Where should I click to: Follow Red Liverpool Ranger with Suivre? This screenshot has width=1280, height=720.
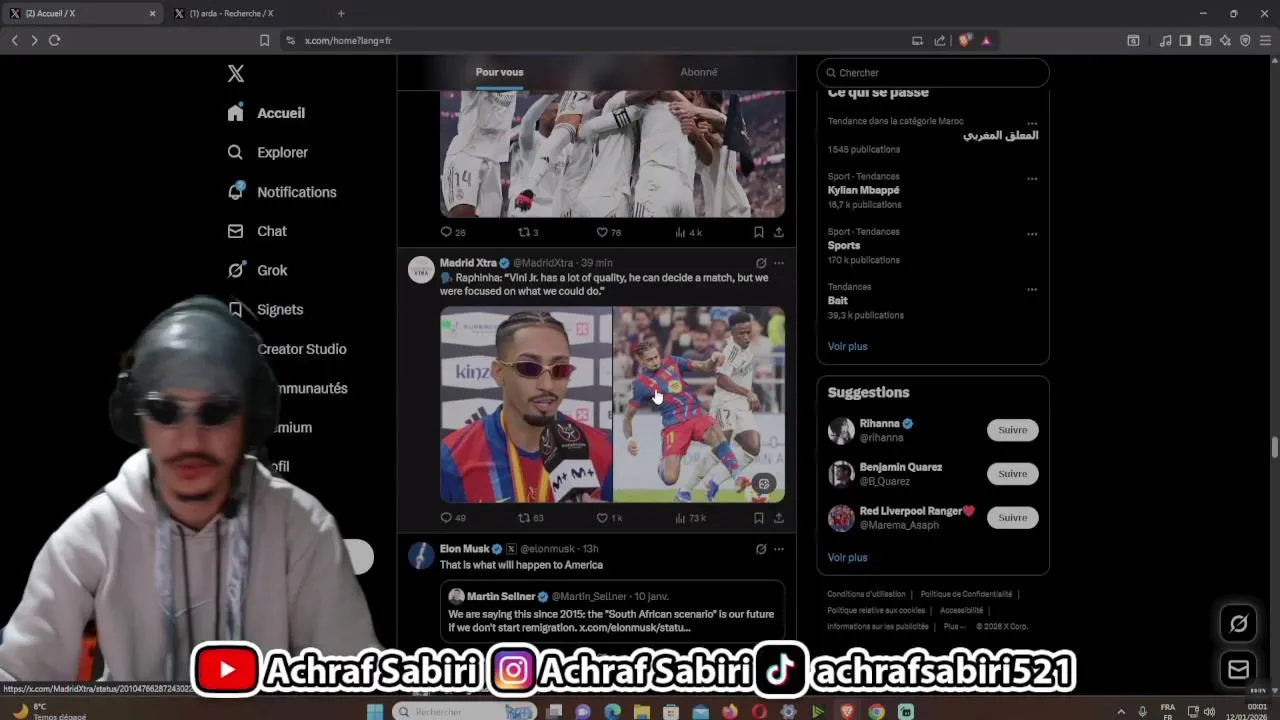coord(1013,517)
